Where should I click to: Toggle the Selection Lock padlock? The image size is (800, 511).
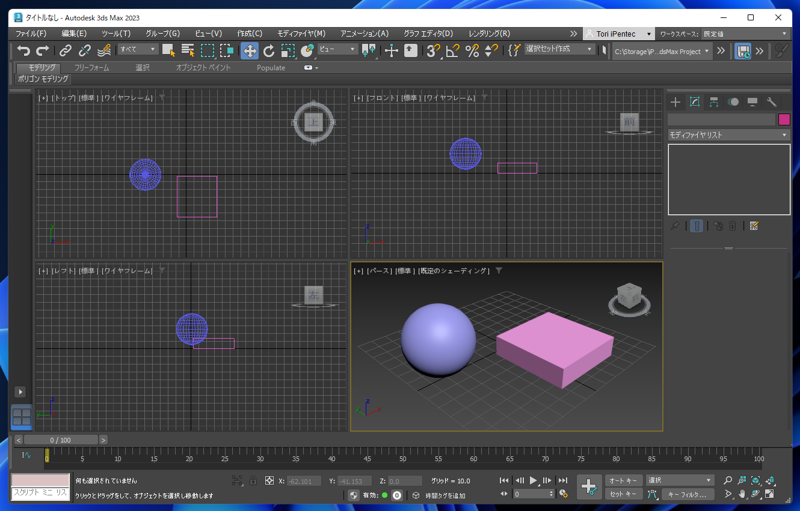pos(253,480)
